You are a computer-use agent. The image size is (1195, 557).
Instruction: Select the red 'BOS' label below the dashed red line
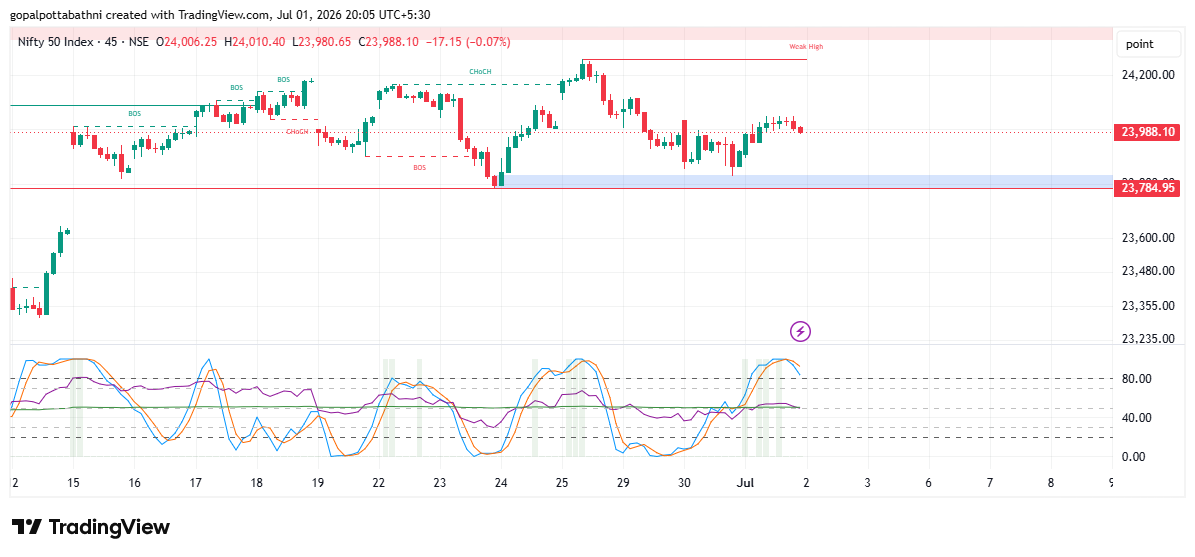[x=420, y=167]
